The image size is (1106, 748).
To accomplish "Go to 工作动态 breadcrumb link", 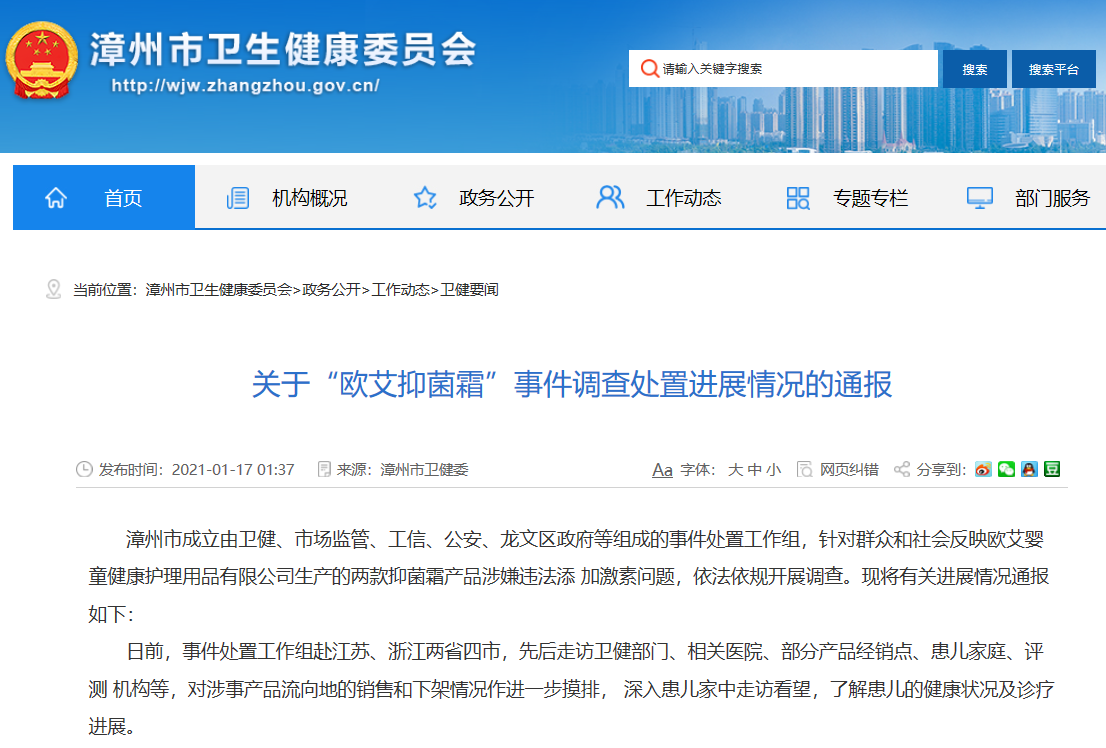I will point(401,290).
